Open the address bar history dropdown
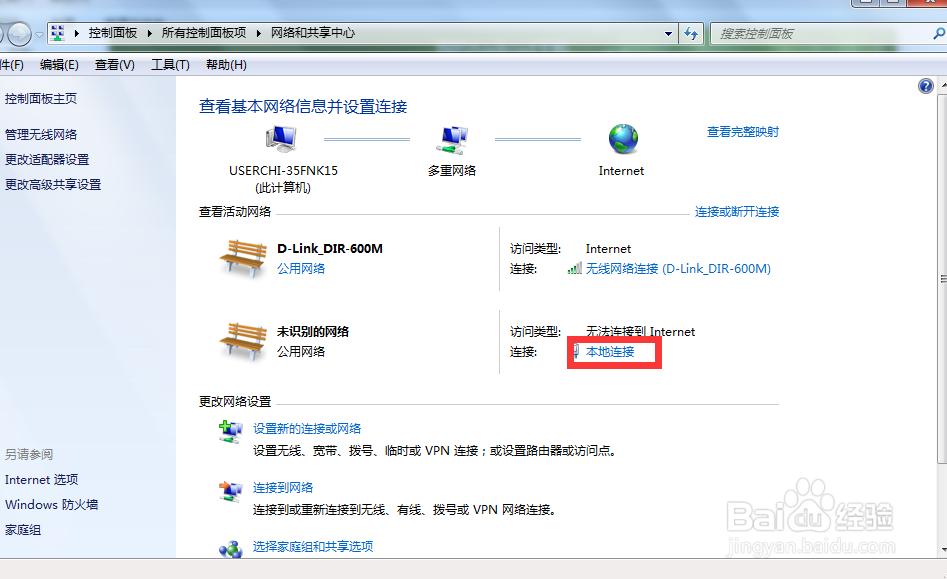The image size is (947, 579). [x=669, y=33]
